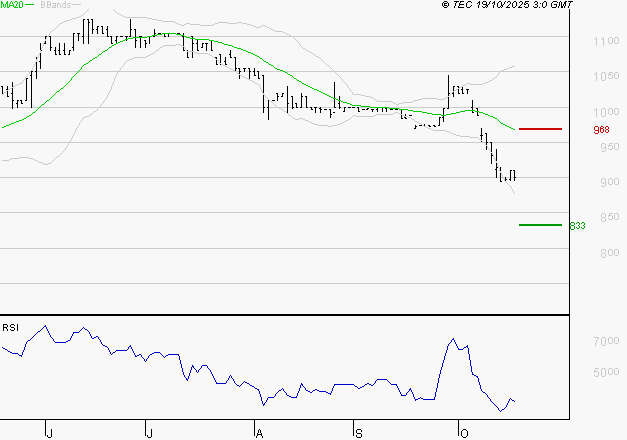The image size is (627, 440).
Task: Click the red resistance line marker
Action: pyautogui.click(x=540, y=129)
